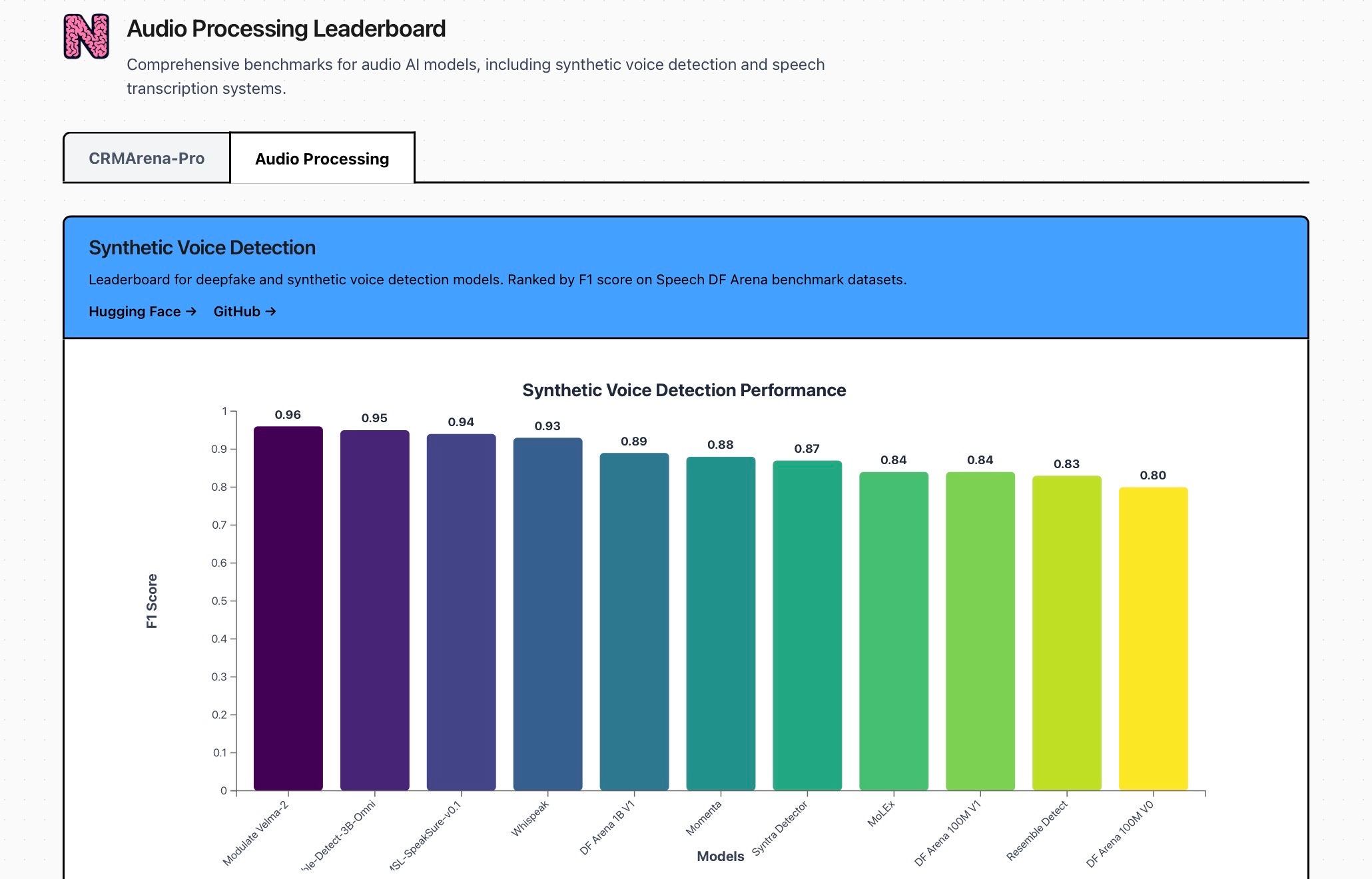The width and height of the screenshot is (1372, 879).
Task: Select the DF Arena 100M V1 bar
Action: point(980,631)
